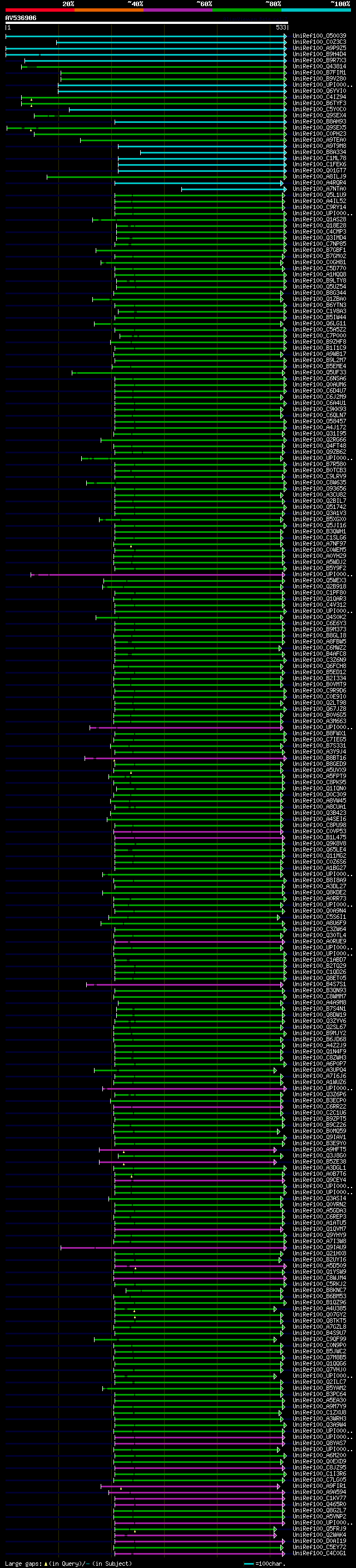Click UniRef100_C5Y0C0 label
Image resolution: width=356 pixels, height=1568 pixels.
pos(319,109)
